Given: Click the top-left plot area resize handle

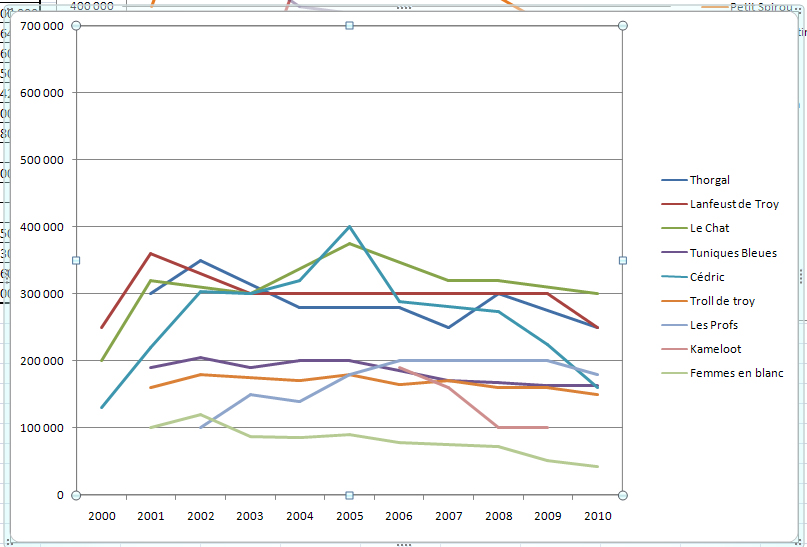Looking at the screenshot, I should point(76,25).
